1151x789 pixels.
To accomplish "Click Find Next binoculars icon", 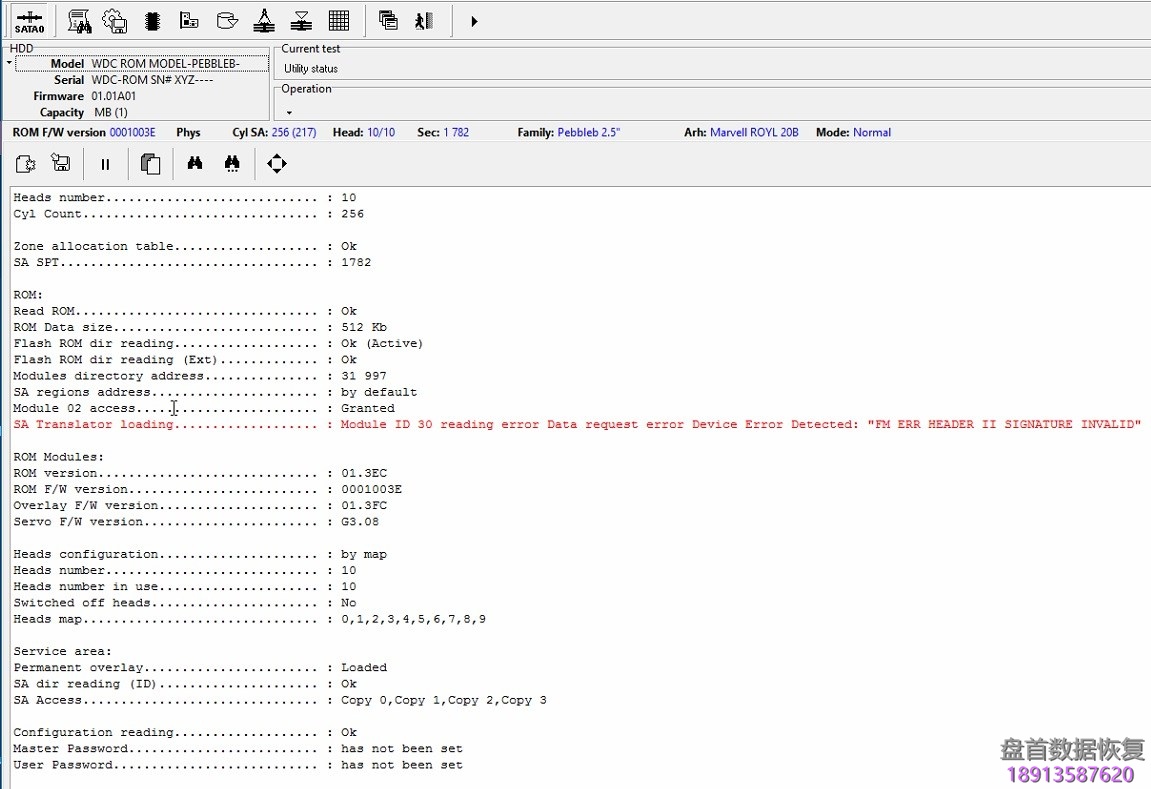I will click(232, 163).
